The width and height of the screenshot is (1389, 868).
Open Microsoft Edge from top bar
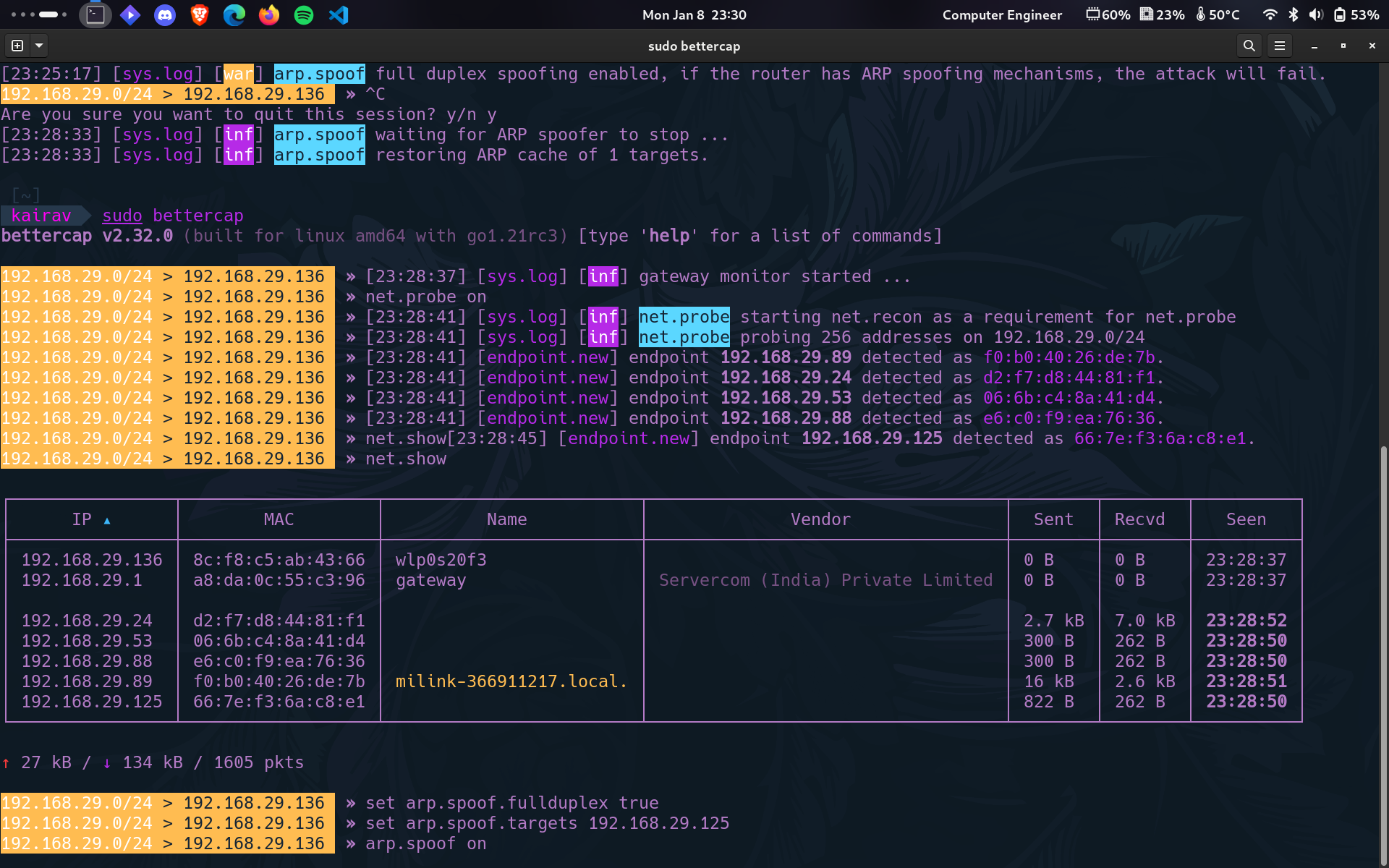(234, 14)
